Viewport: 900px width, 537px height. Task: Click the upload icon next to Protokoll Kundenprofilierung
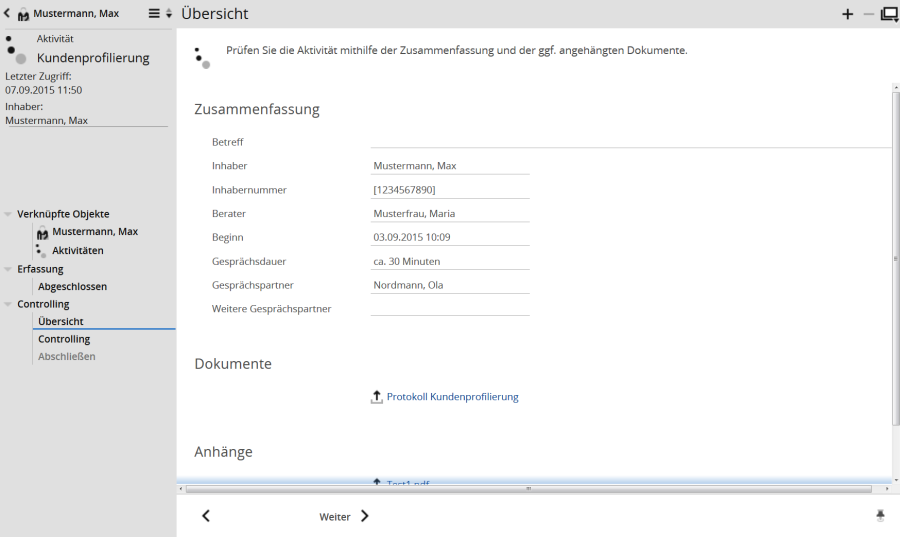pyautogui.click(x=377, y=397)
